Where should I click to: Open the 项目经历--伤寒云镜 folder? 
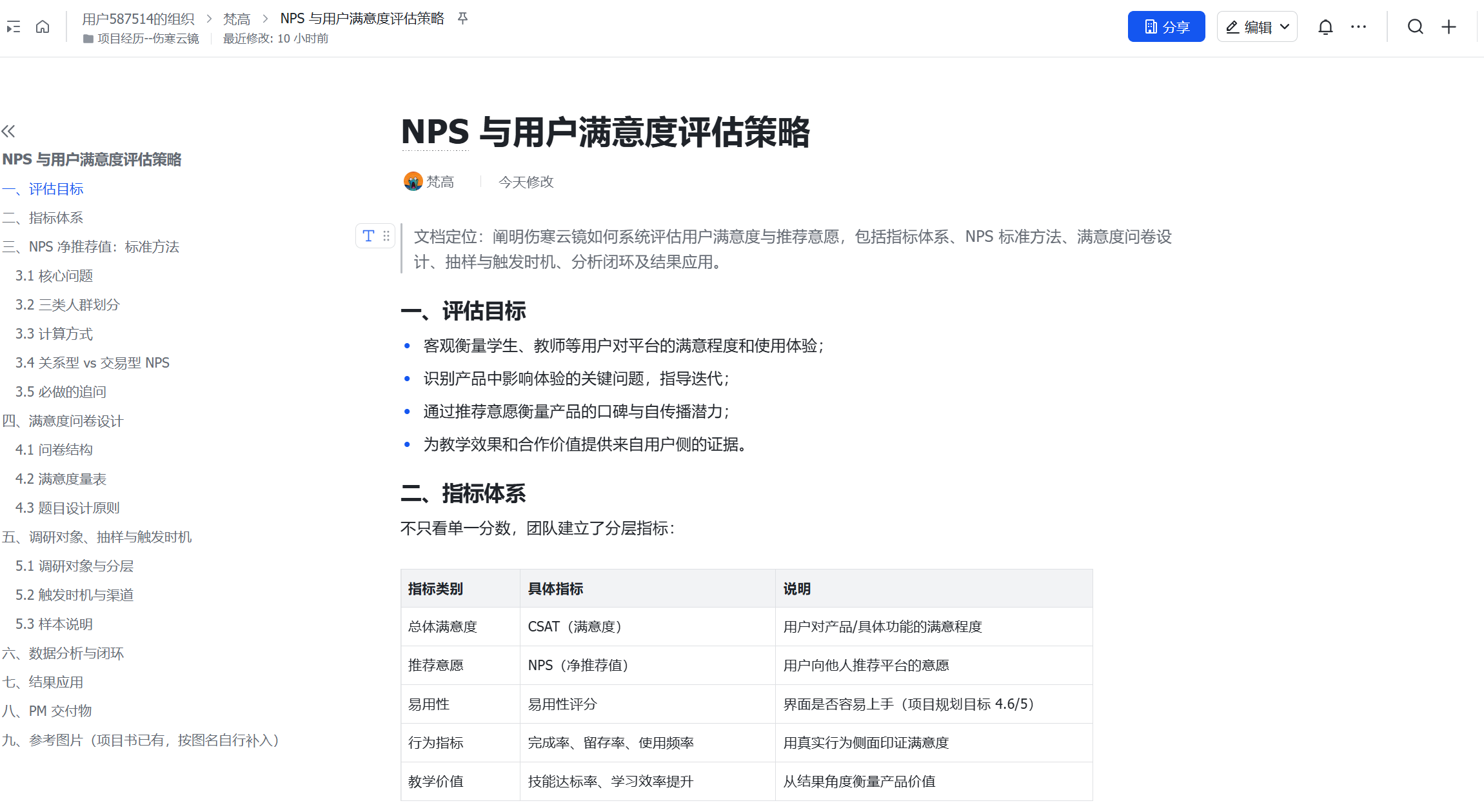[141, 39]
